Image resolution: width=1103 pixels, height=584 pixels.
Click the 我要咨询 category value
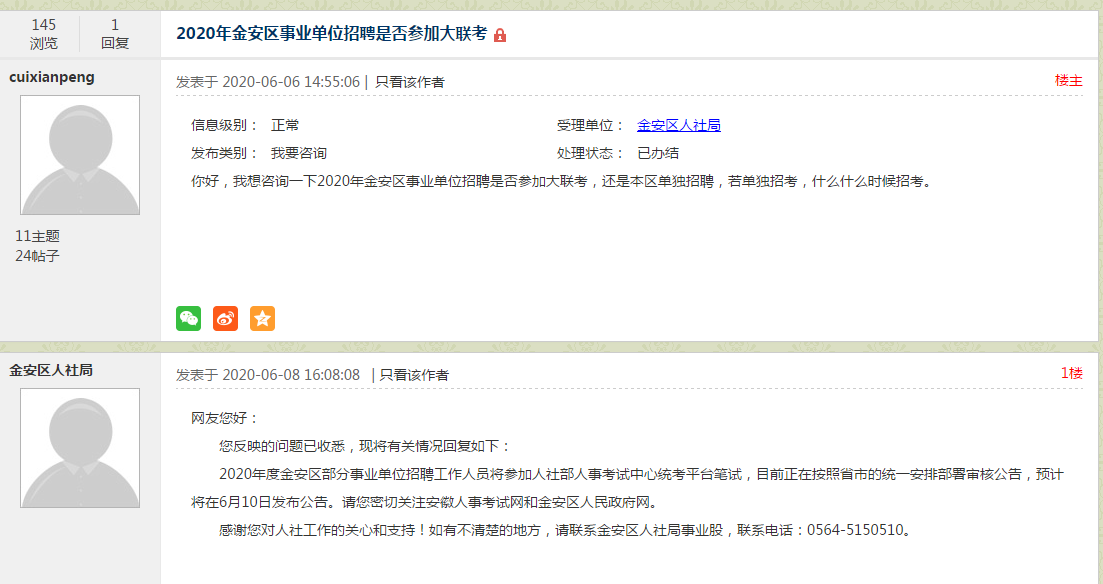[299, 153]
